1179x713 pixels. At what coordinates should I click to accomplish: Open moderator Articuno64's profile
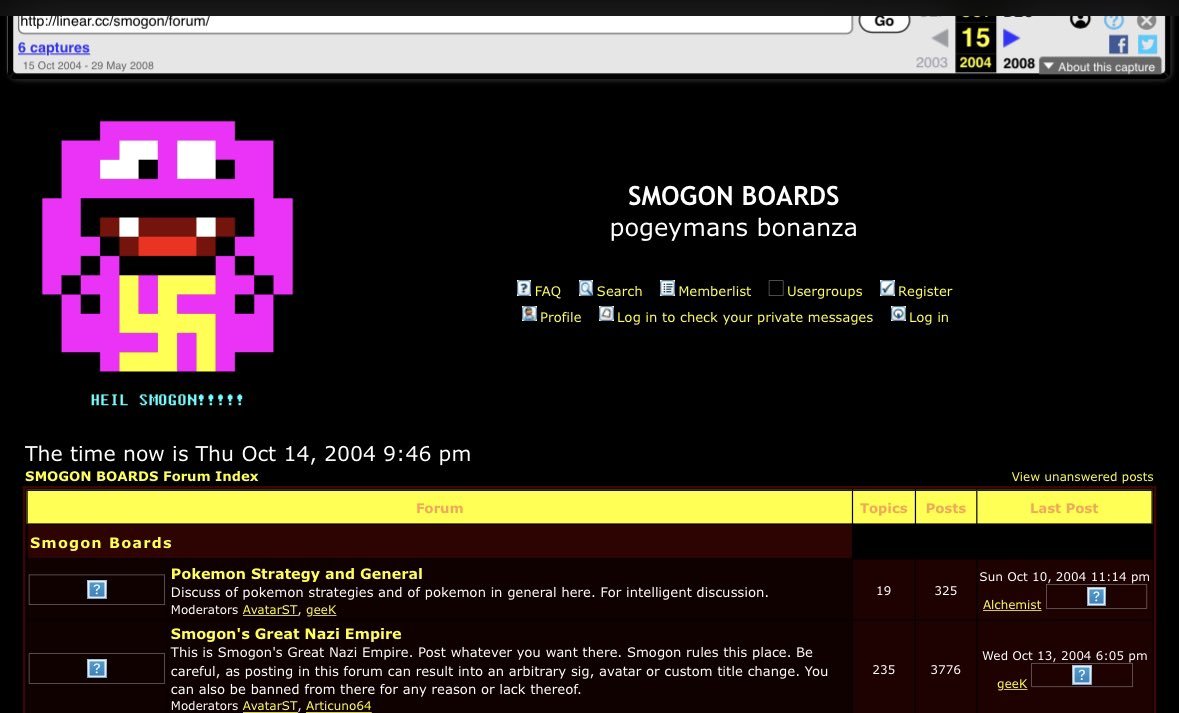coord(338,705)
